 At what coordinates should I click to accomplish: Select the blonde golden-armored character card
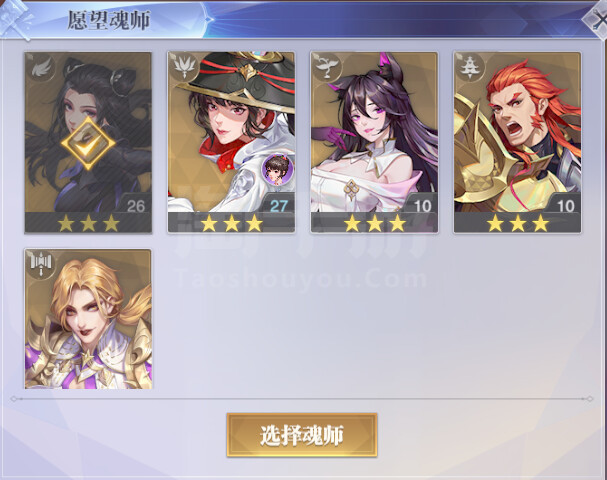point(88,319)
